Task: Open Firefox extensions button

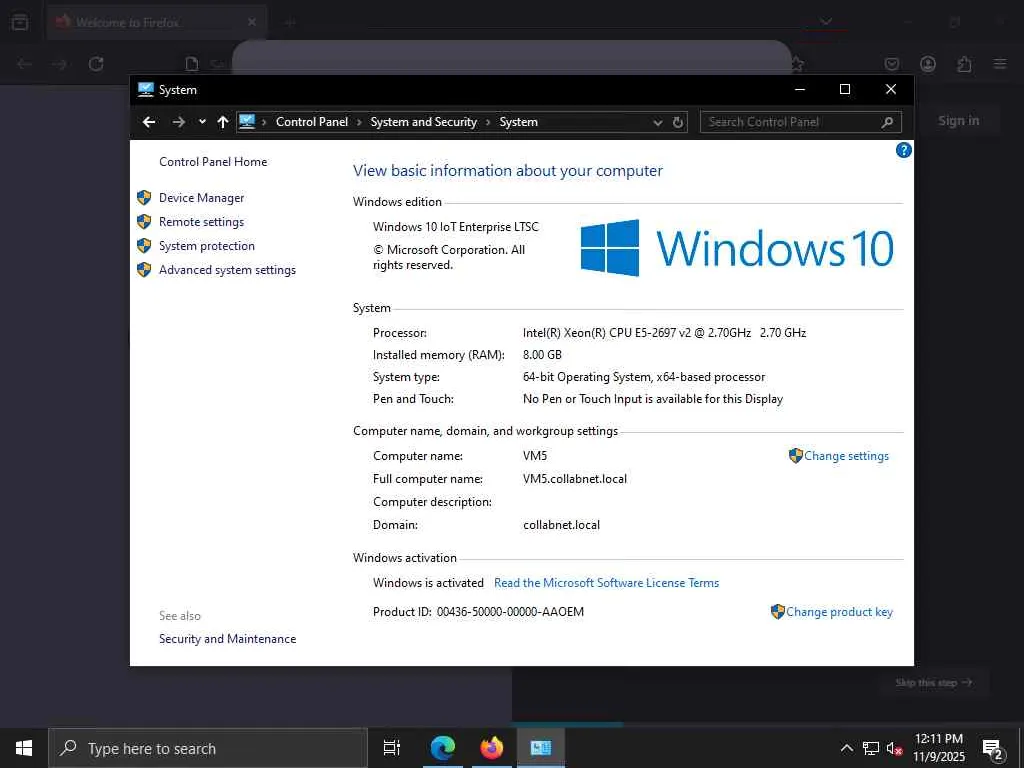Action: click(964, 64)
